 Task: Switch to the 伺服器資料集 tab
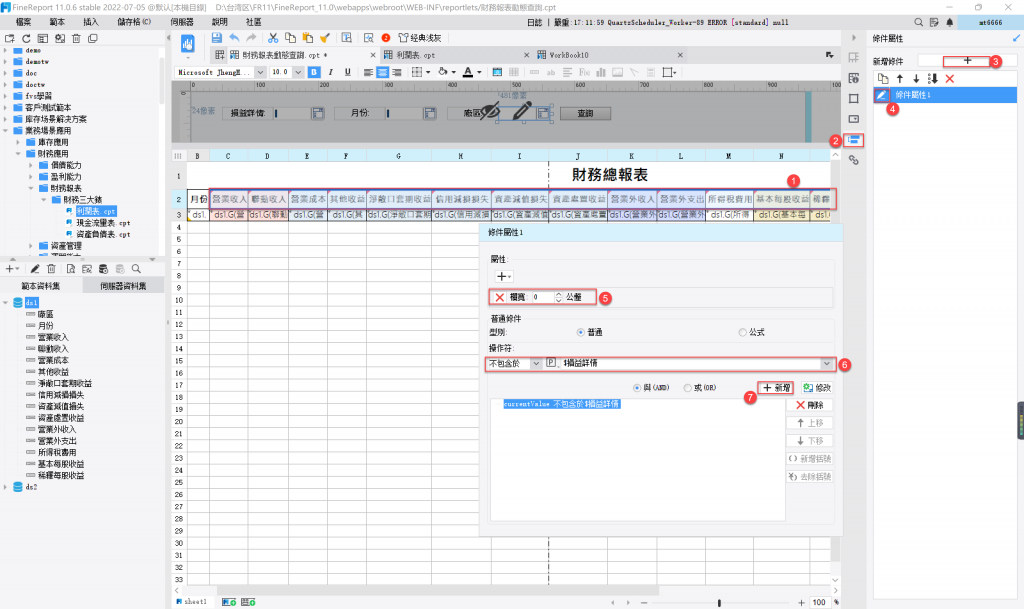pos(123,286)
